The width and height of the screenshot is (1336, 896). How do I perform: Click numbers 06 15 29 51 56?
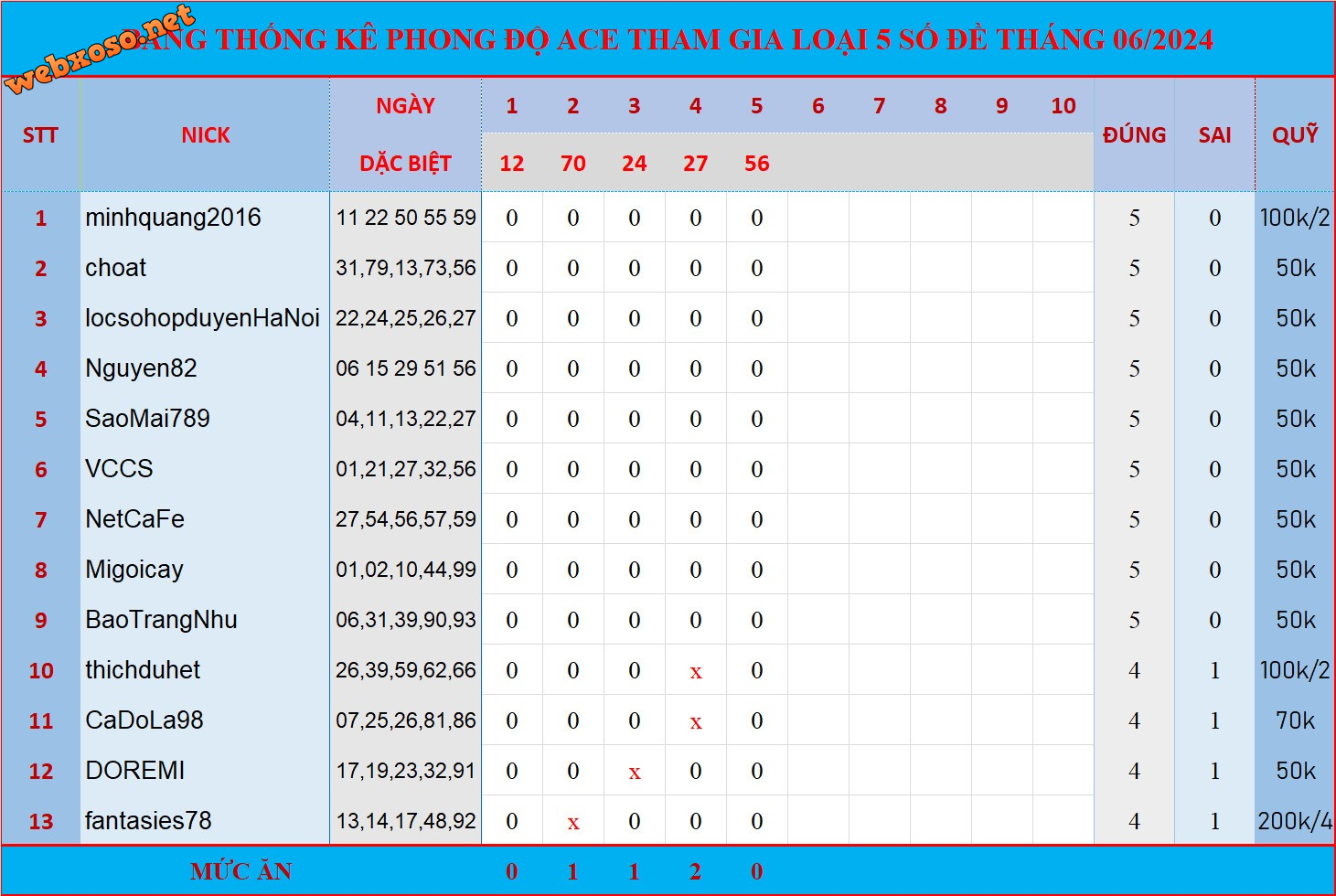tap(406, 368)
